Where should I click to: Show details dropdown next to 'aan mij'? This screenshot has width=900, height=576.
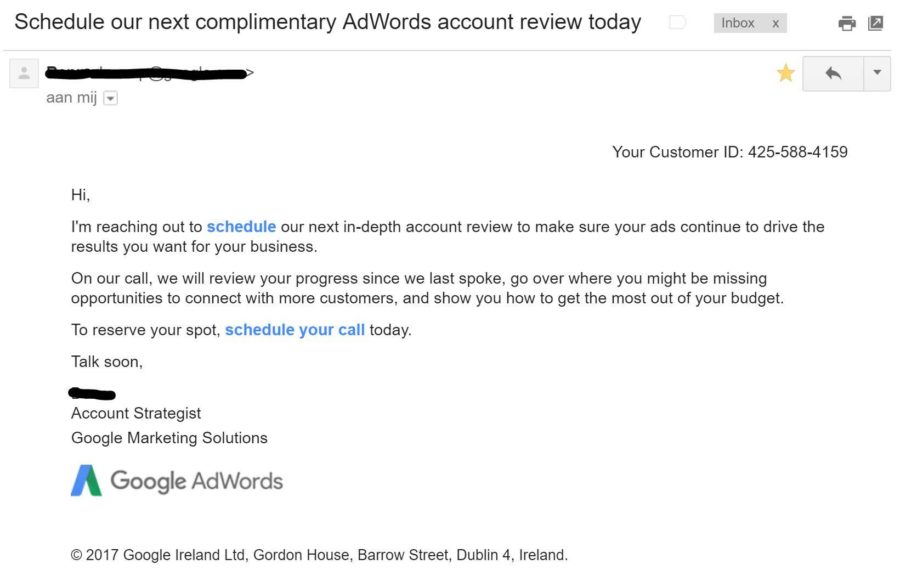[x=110, y=99]
